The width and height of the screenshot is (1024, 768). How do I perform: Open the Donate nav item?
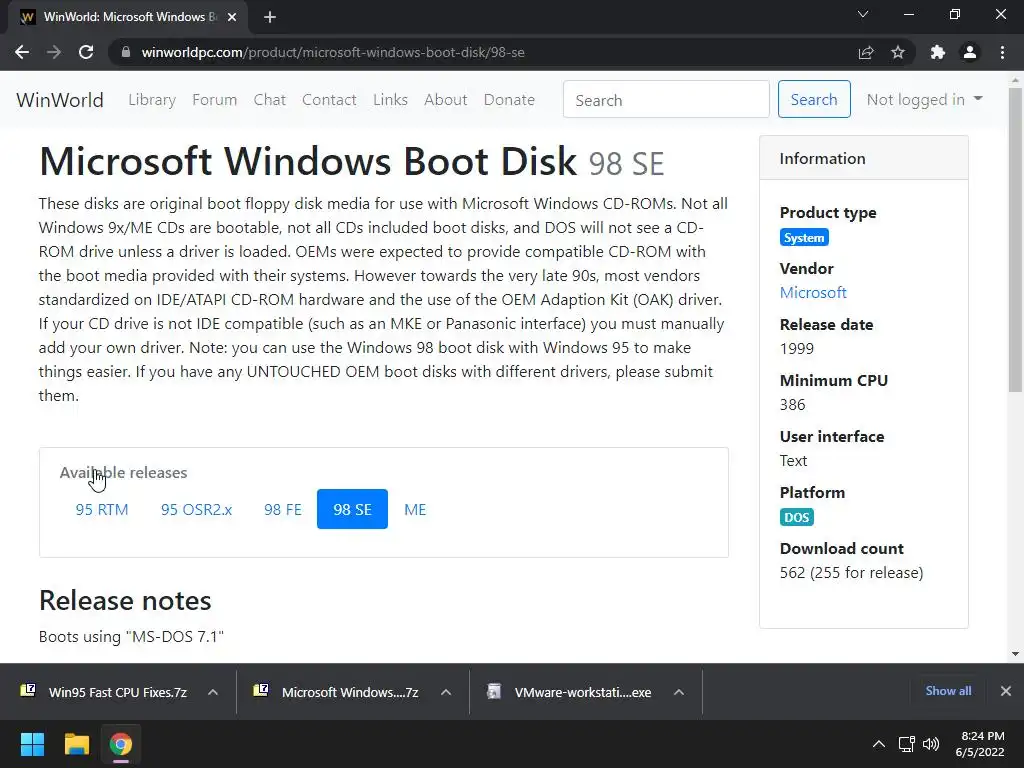pyautogui.click(x=509, y=100)
